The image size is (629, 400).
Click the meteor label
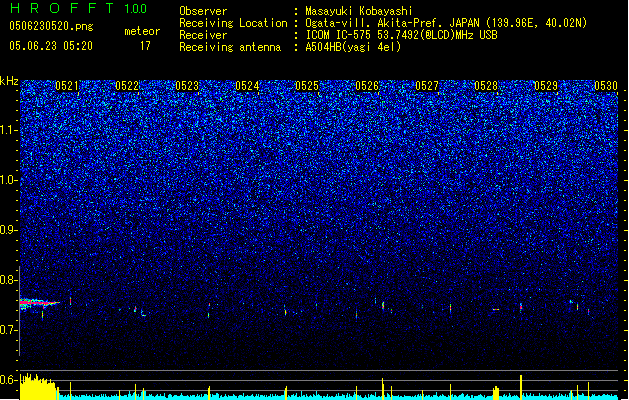[x=142, y=31]
